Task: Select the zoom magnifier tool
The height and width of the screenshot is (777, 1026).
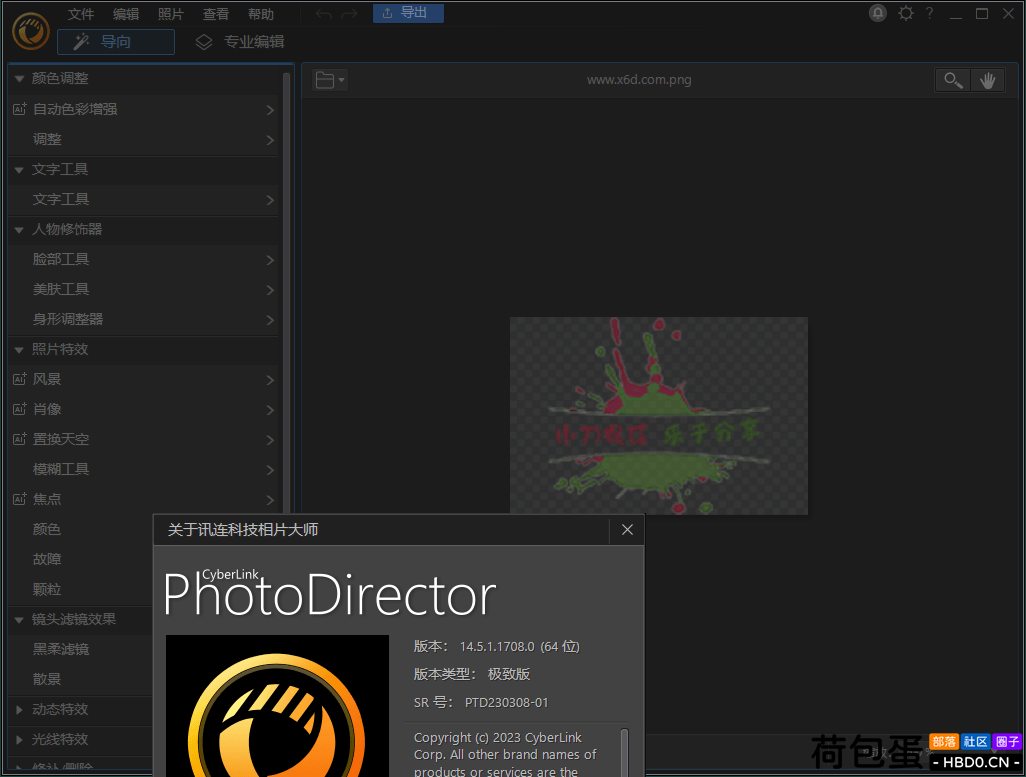Action: pyautogui.click(x=953, y=81)
